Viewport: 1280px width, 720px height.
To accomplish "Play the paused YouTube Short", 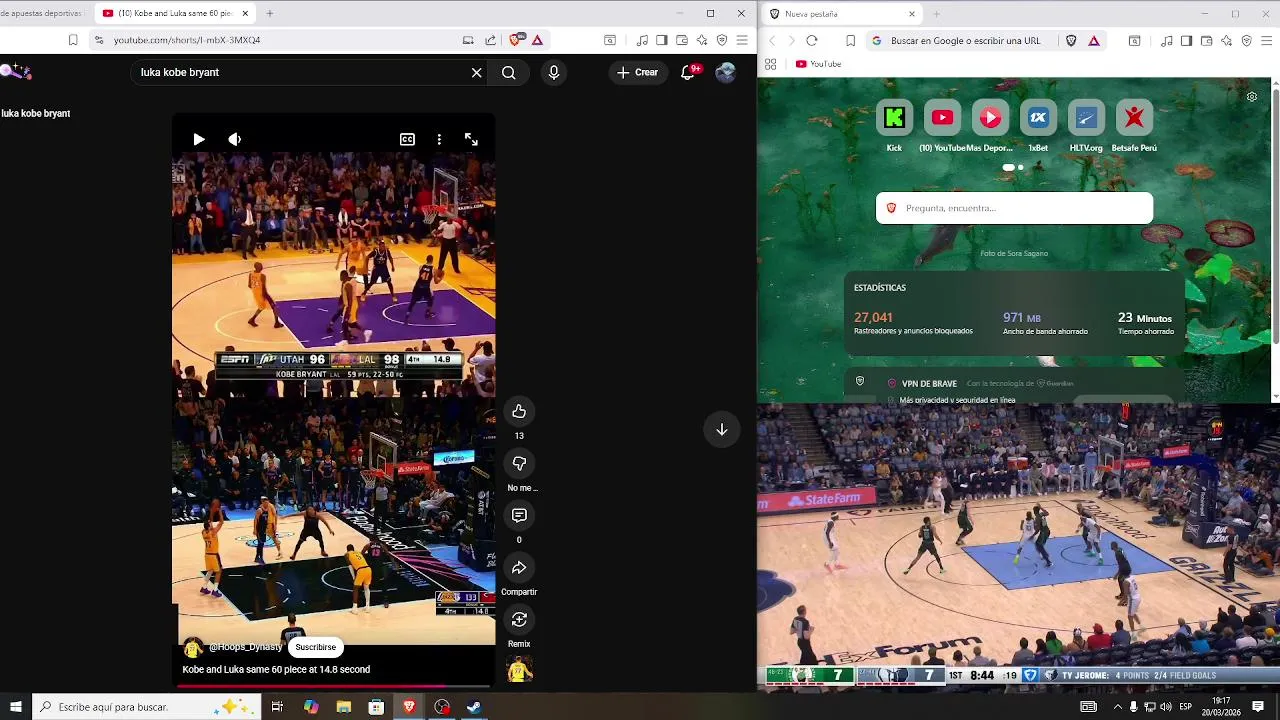I will click(199, 139).
